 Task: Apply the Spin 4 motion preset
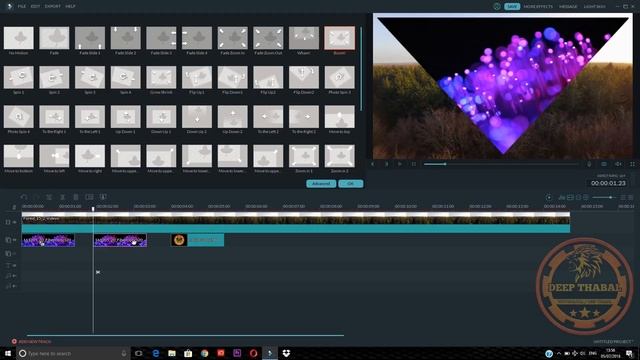125,77
